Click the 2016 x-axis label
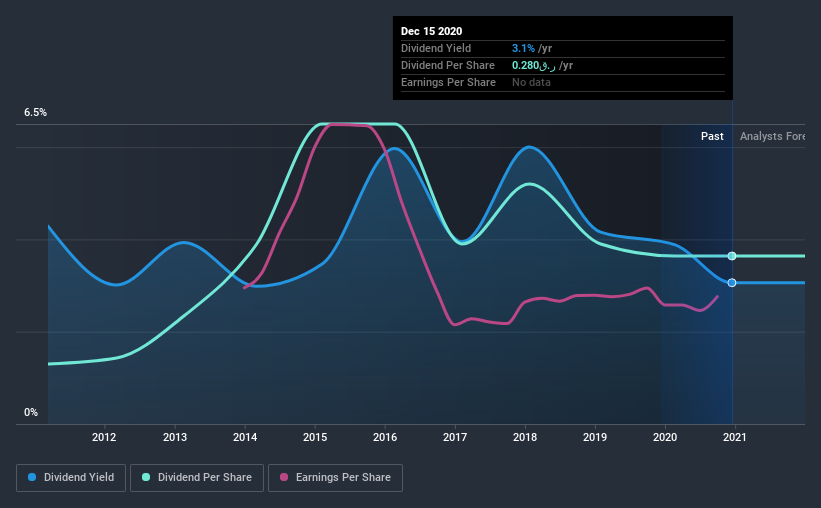 point(385,437)
